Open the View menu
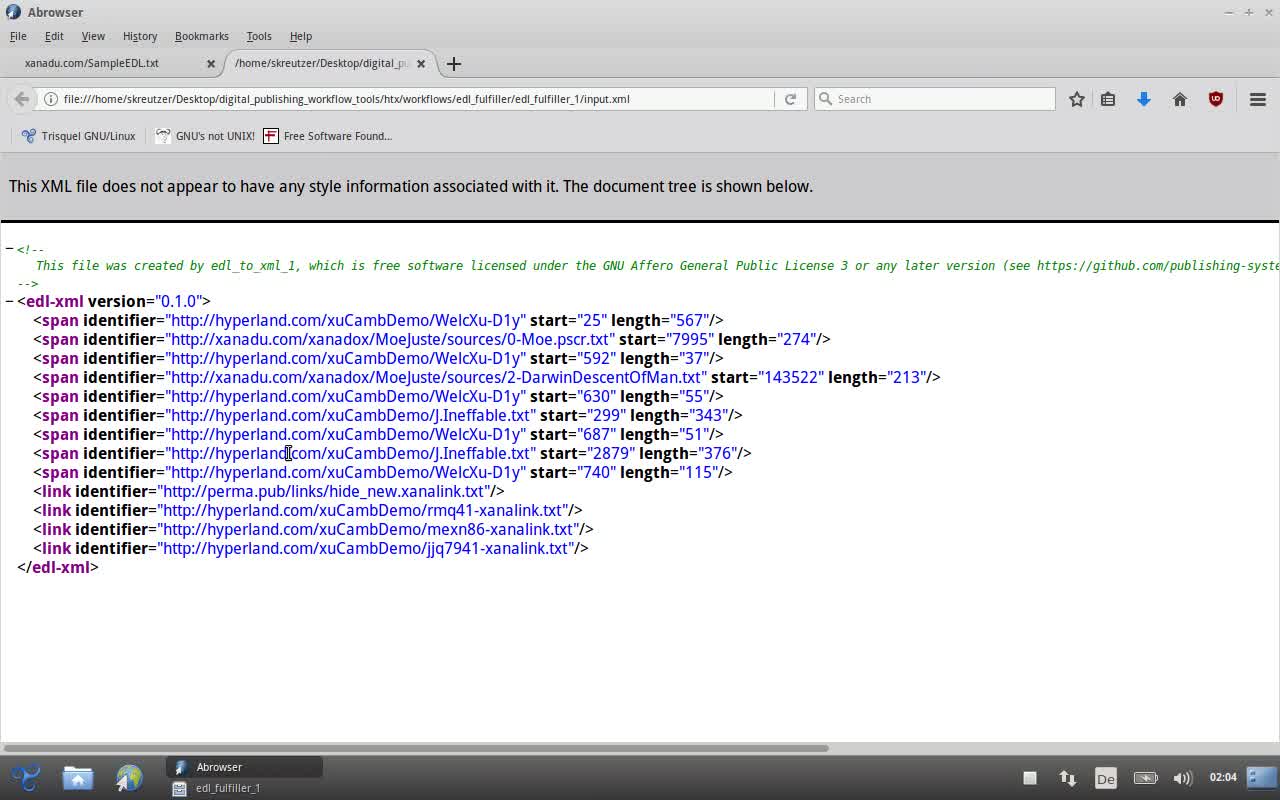This screenshot has height=800, width=1280. [x=93, y=36]
